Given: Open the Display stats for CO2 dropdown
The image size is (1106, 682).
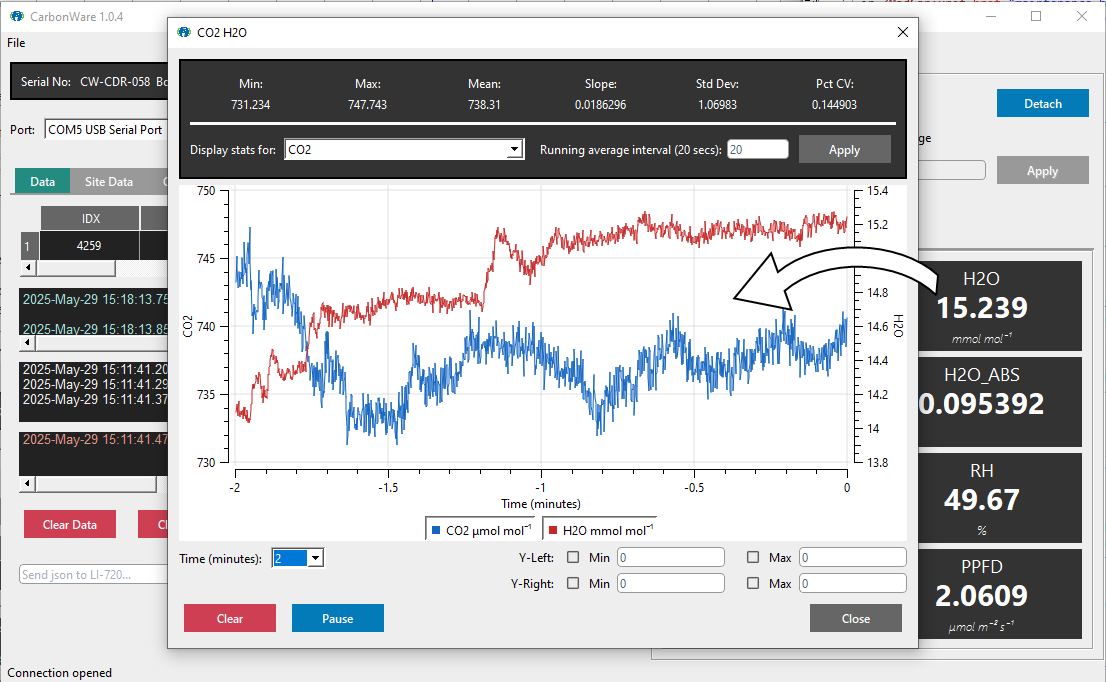Looking at the screenshot, I should tap(514, 150).
